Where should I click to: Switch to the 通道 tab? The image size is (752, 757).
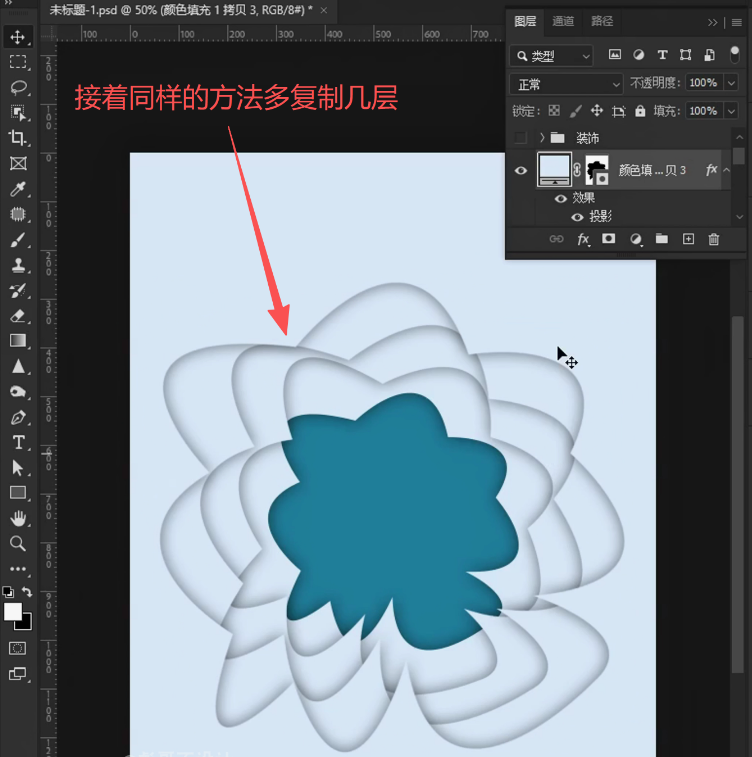point(563,21)
